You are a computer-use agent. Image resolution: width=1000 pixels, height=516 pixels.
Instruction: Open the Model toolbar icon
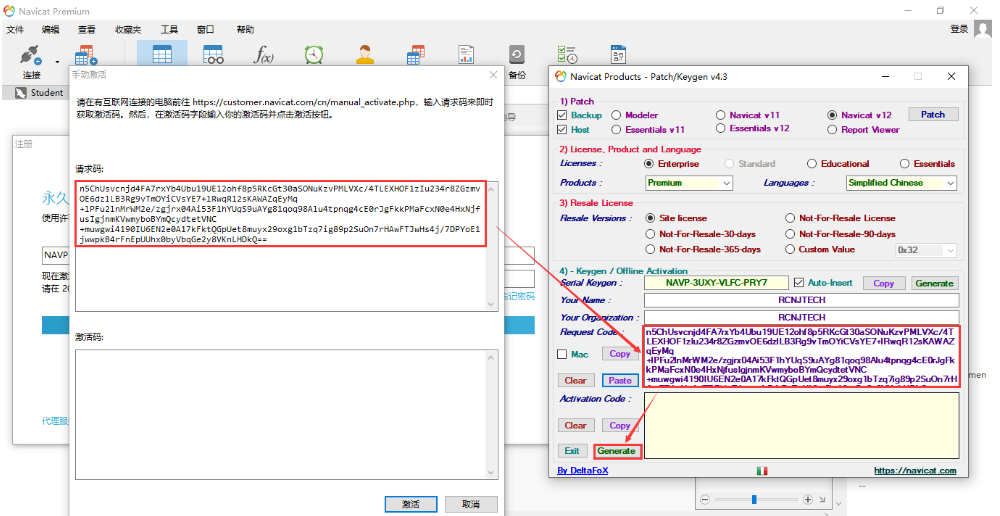click(618, 55)
